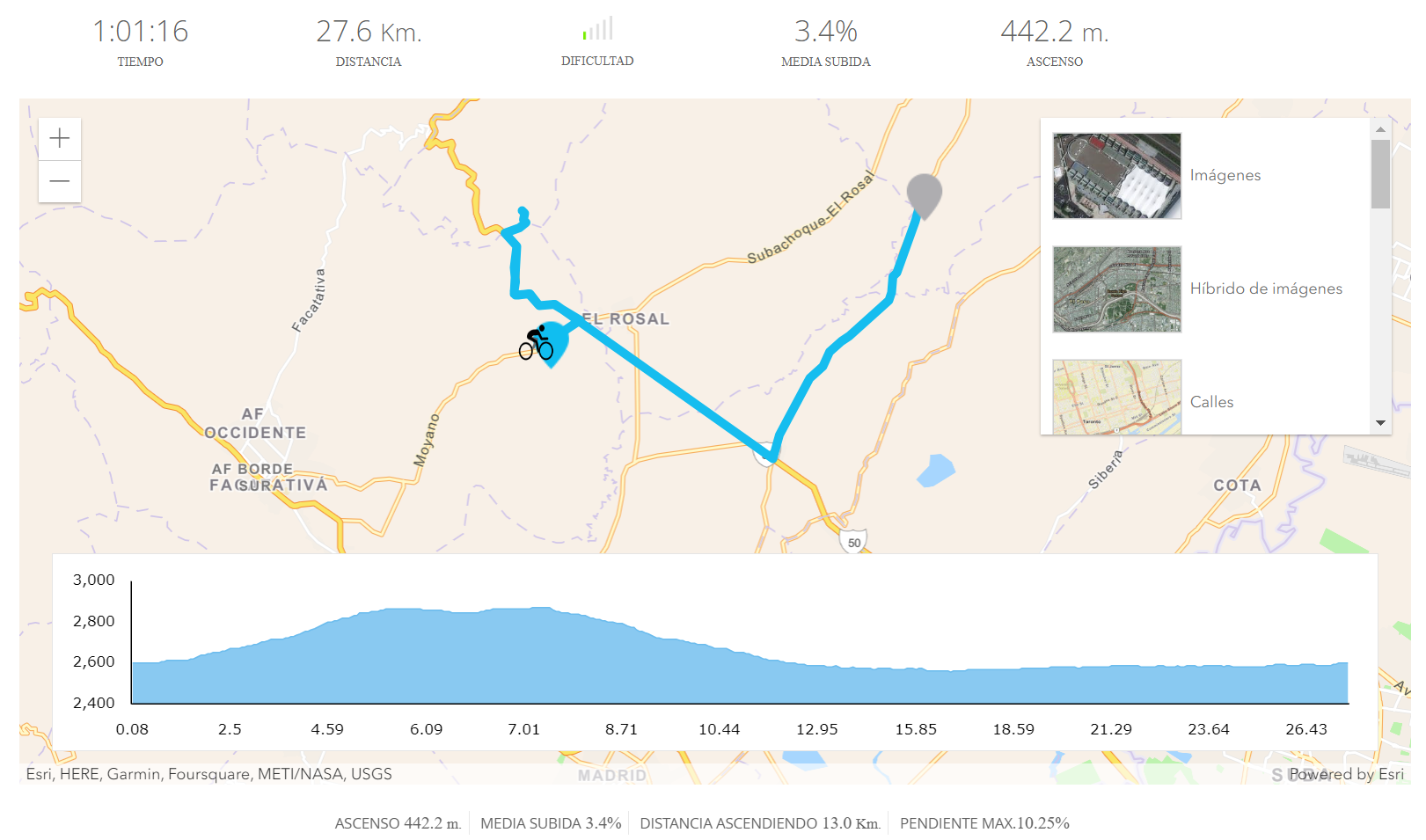Select the DISTANCIA 27.6 Km stat
This screenshot has width=1426, height=840.
pyautogui.click(x=369, y=40)
